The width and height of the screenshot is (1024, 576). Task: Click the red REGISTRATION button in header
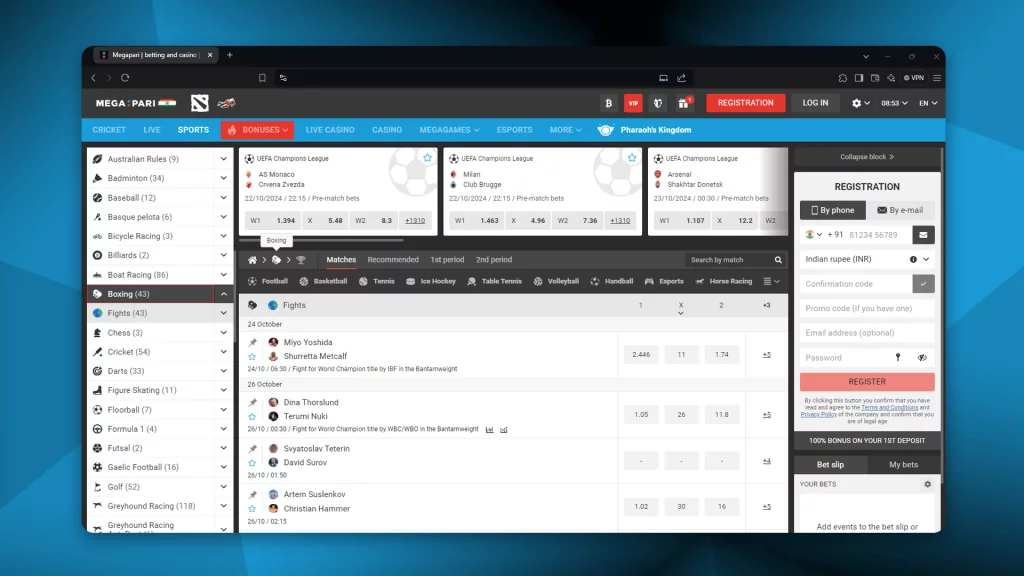point(745,103)
